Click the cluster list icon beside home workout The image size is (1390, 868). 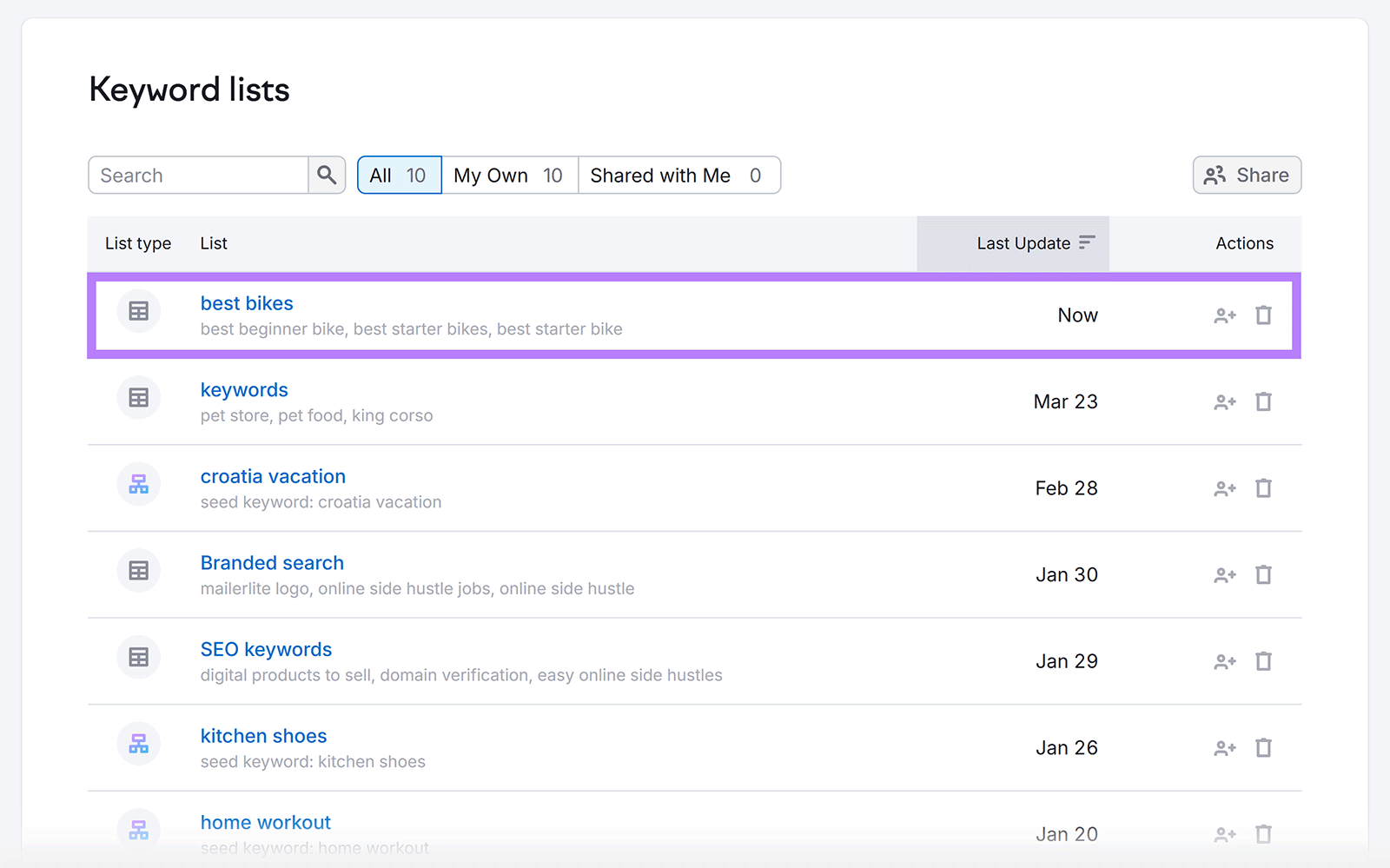[x=138, y=830]
